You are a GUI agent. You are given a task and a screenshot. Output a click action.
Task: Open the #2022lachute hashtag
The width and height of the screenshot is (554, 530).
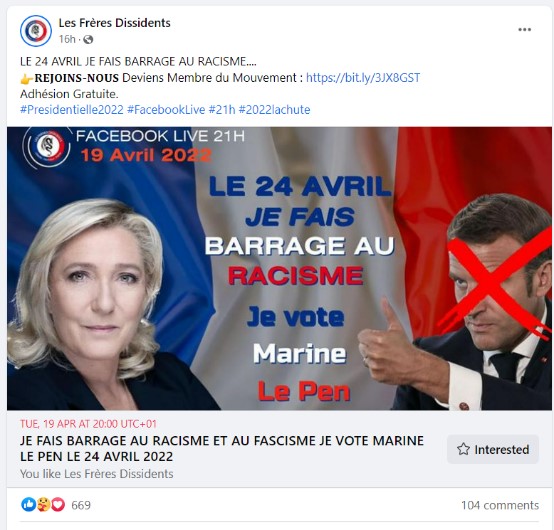275,110
